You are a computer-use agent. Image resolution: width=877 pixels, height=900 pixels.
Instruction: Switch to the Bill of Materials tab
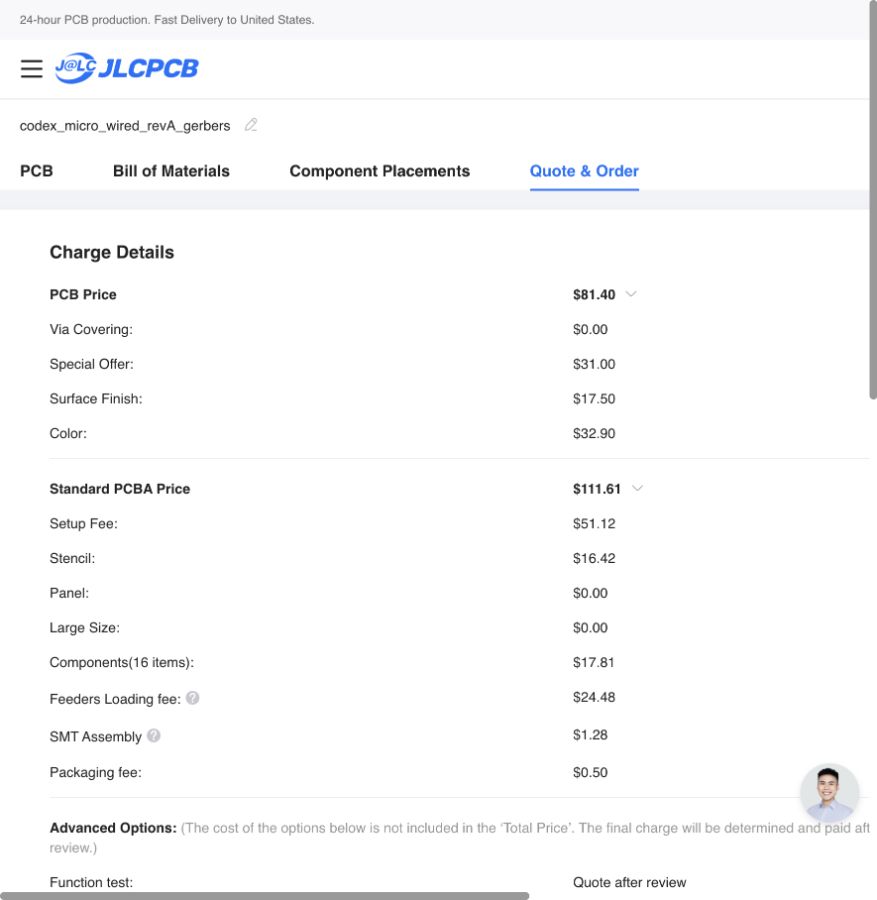point(171,171)
